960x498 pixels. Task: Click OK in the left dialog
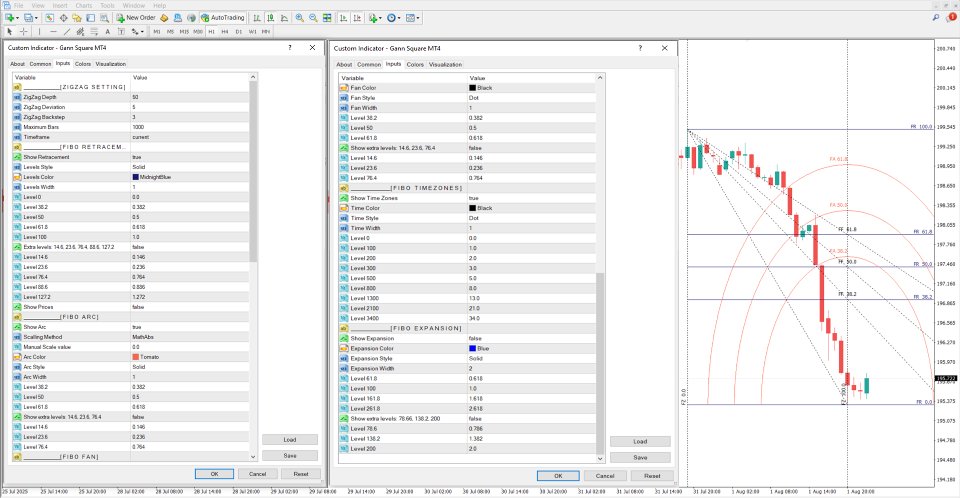[x=214, y=474]
